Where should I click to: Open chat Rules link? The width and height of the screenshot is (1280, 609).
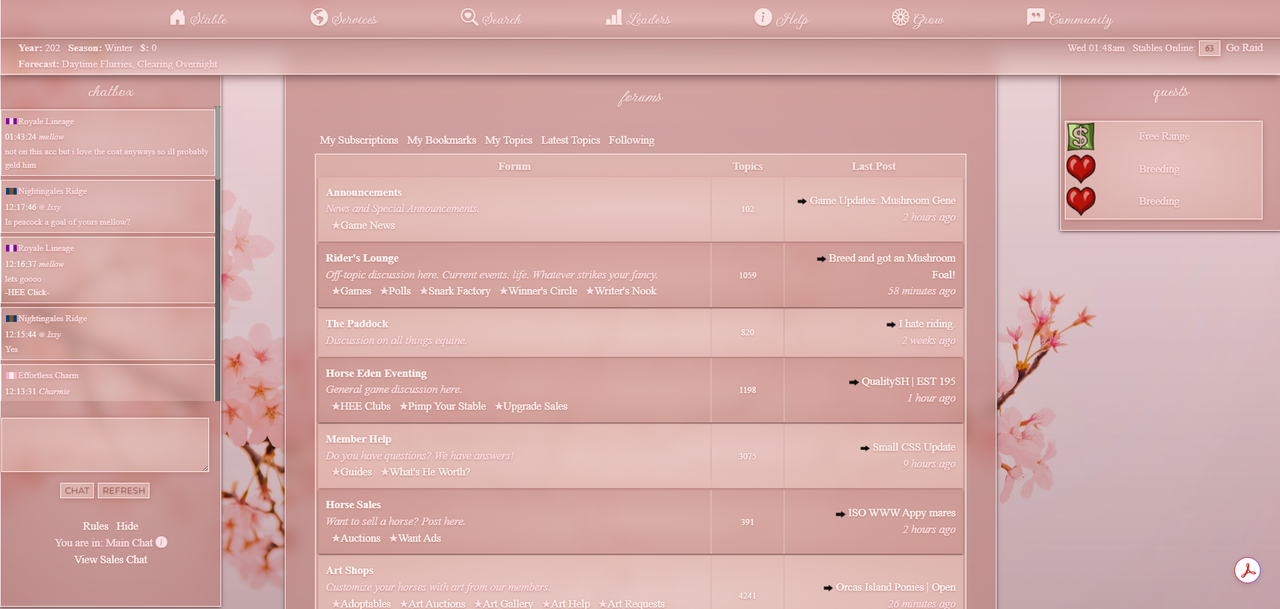[96, 526]
